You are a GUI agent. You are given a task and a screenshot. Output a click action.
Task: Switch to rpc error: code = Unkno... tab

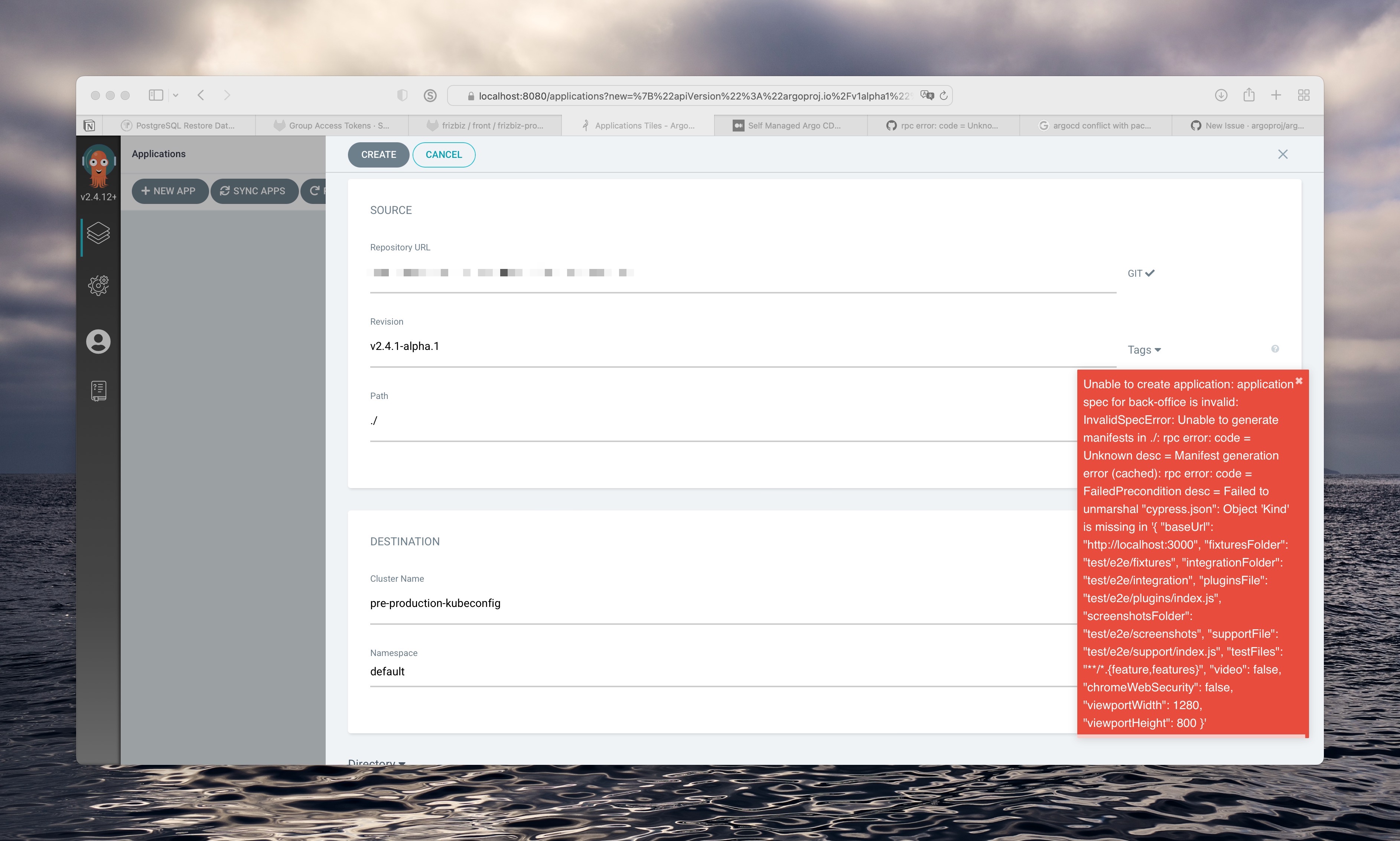[943, 126]
